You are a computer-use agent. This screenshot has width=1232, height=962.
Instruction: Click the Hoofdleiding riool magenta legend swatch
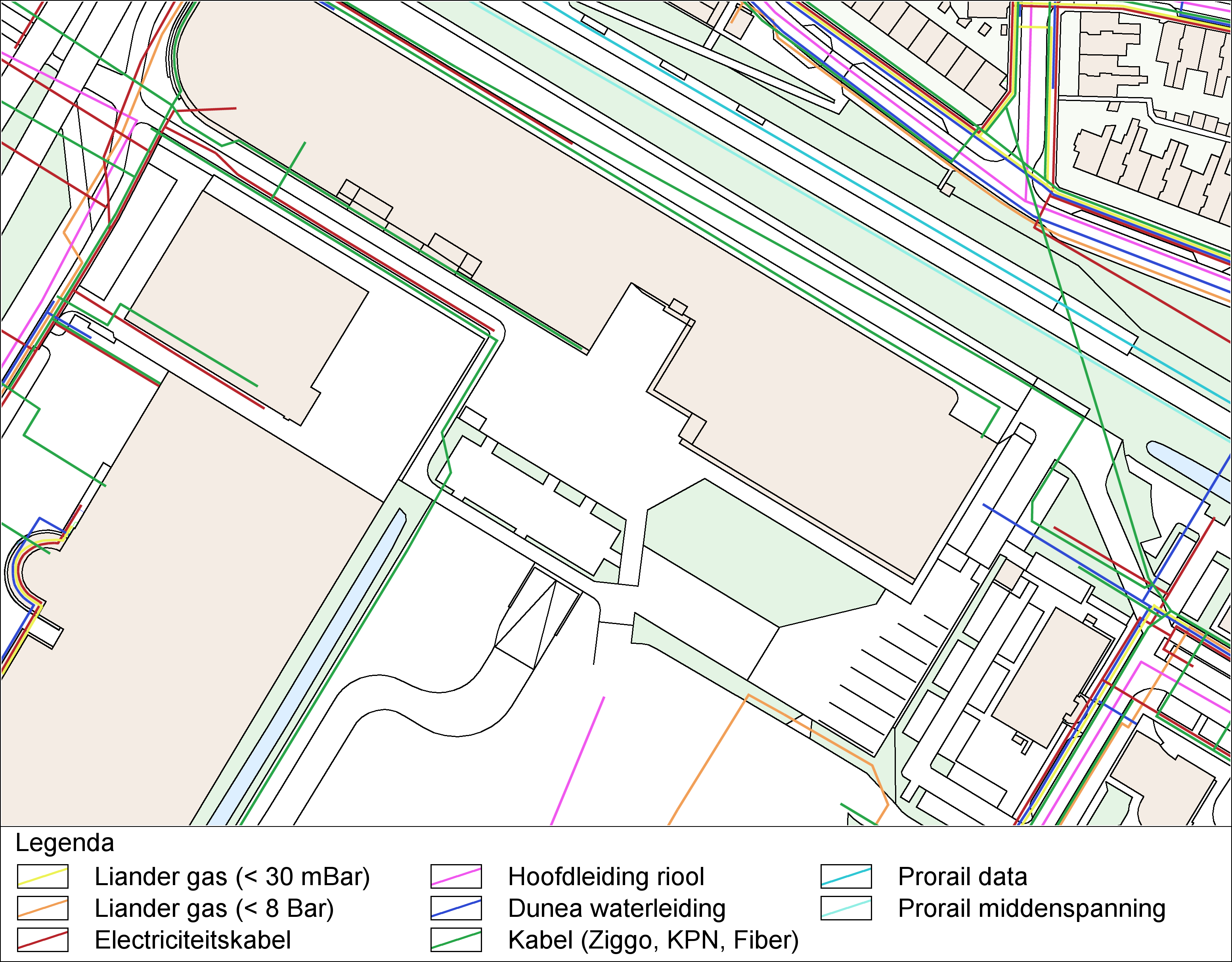456,876
